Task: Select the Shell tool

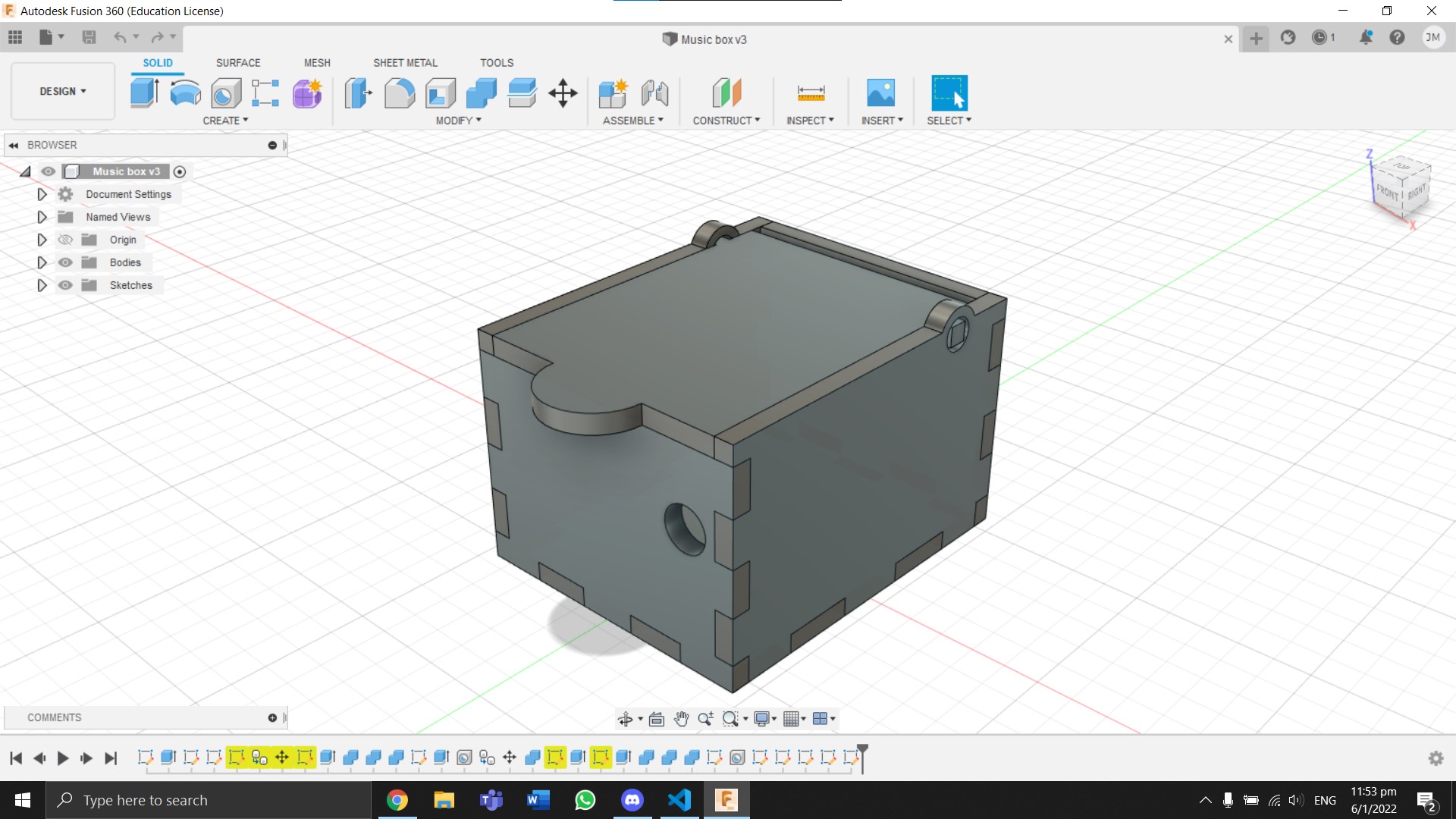Action: click(441, 93)
